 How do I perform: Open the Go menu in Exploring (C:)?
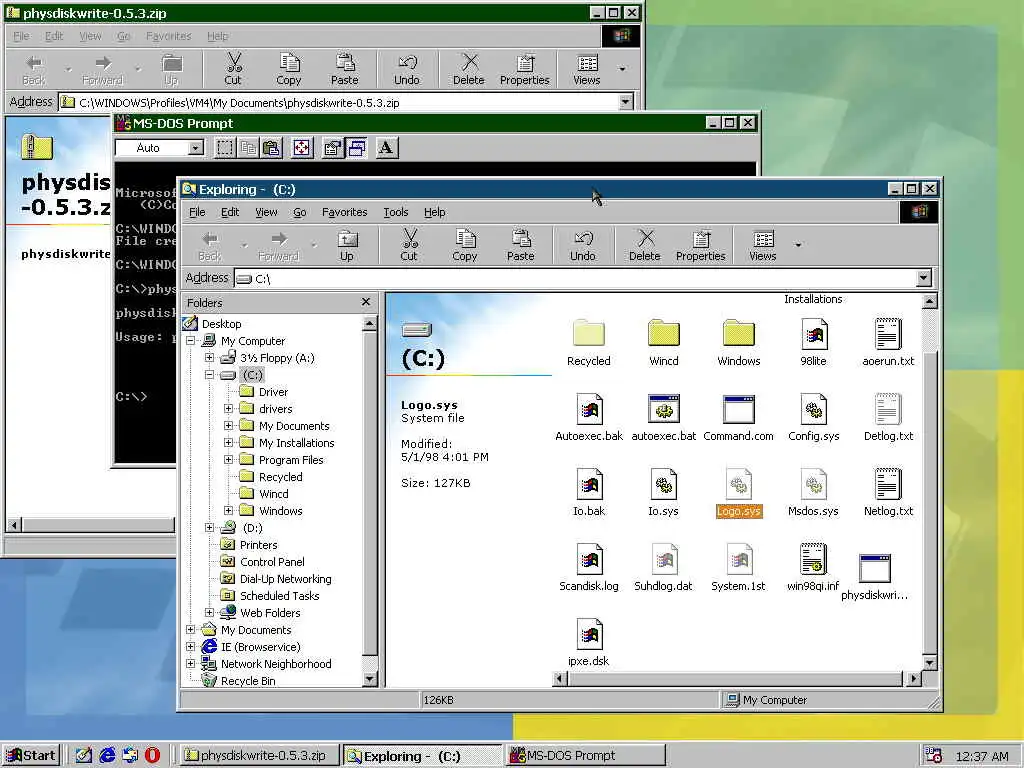pyautogui.click(x=300, y=212)
